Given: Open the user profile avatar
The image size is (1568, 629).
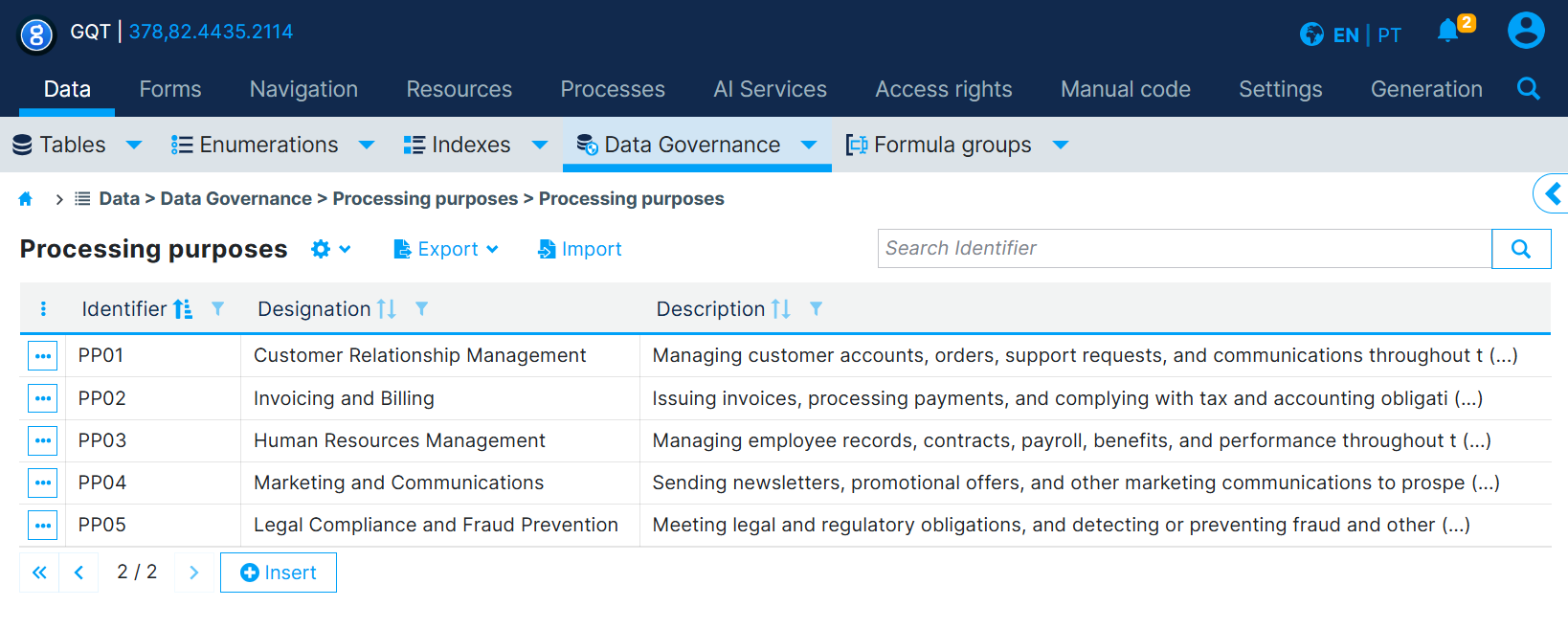Looking at the screenshot, I should coord(1526,31).
